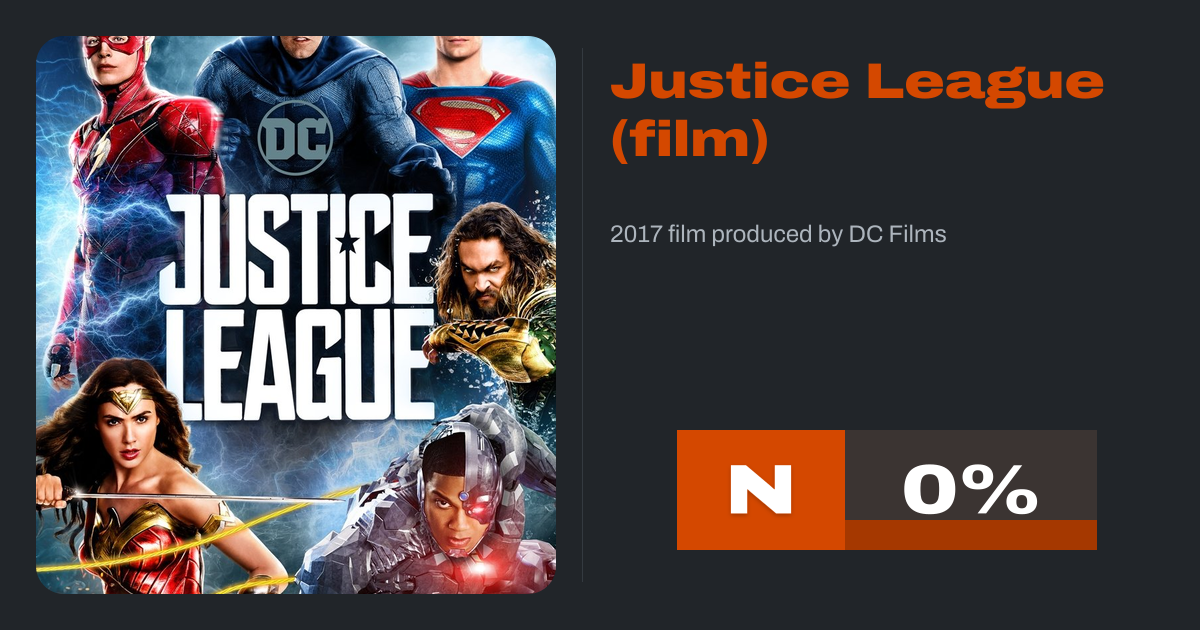The width and height of the screenshot is (1200, 630).
Task: Click the star inside the JUSTICE lettering
Action: click(348, 244)
